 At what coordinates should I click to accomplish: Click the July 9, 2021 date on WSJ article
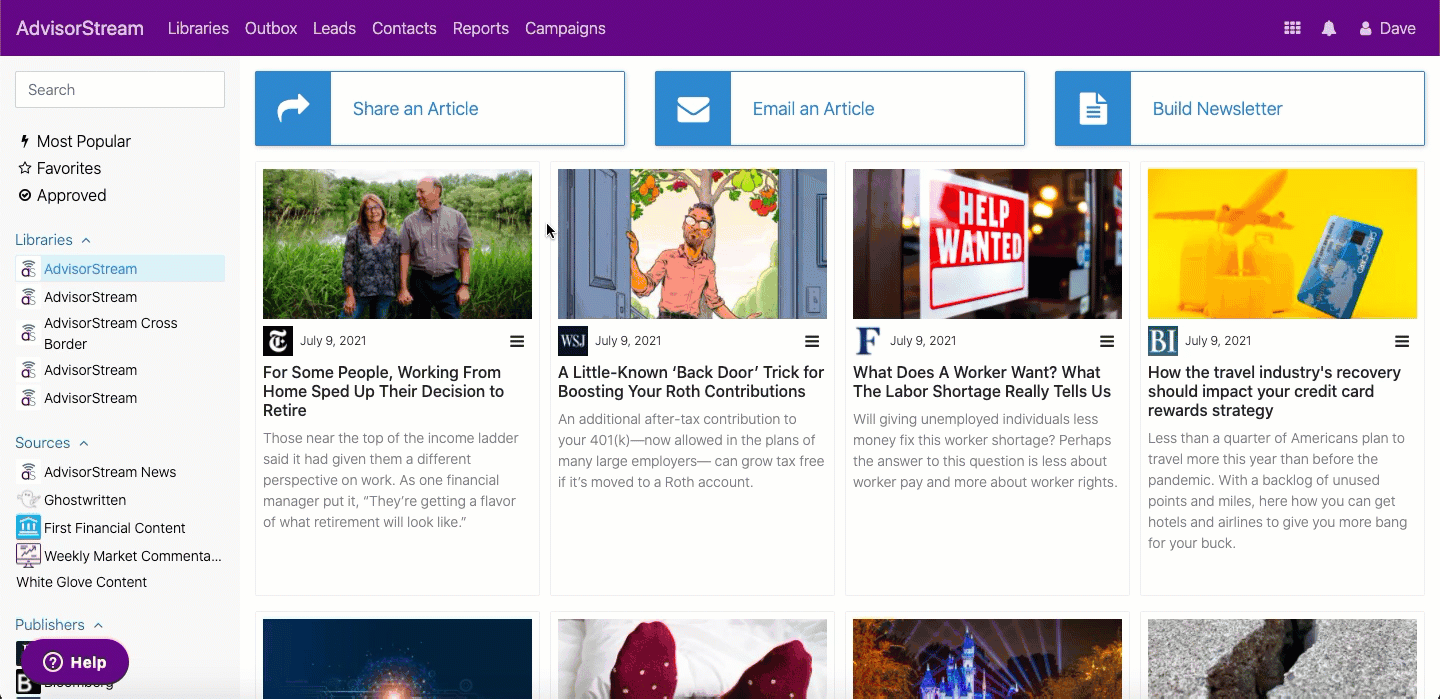[x=628, y=341]
